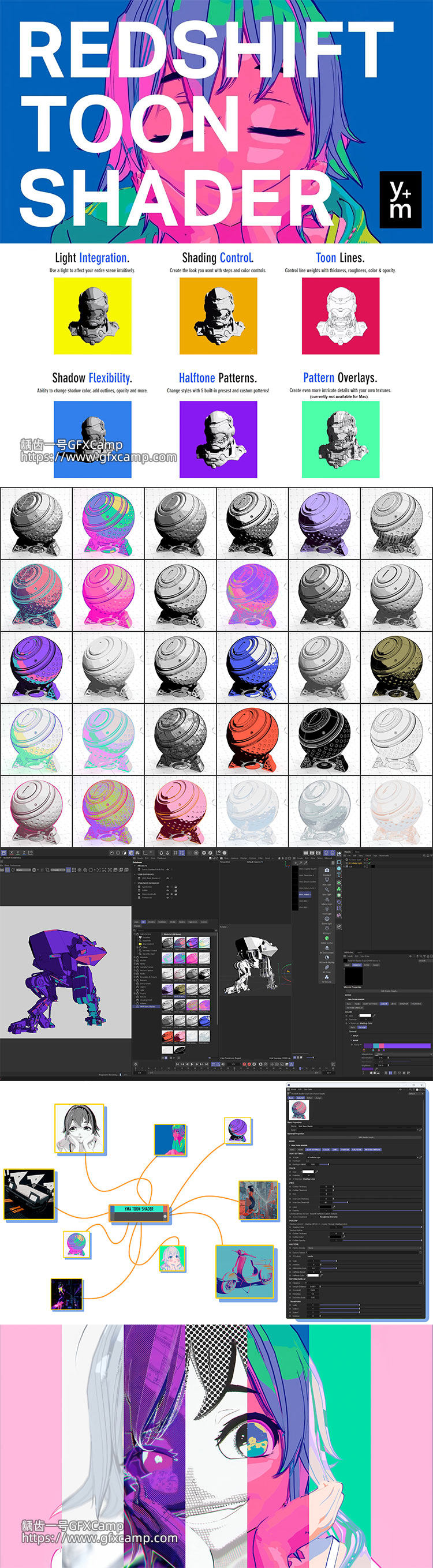Select the black and orange car thumbnail

pos(29,1194)
